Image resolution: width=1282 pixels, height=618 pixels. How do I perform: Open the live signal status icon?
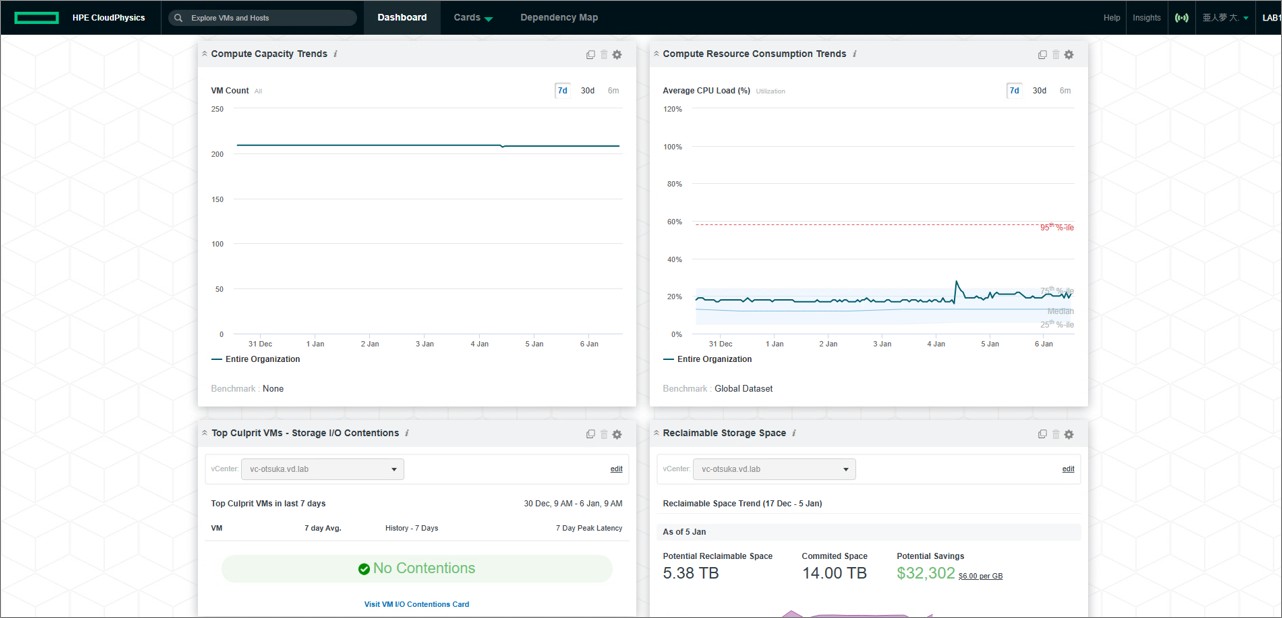pos(1181,18)
